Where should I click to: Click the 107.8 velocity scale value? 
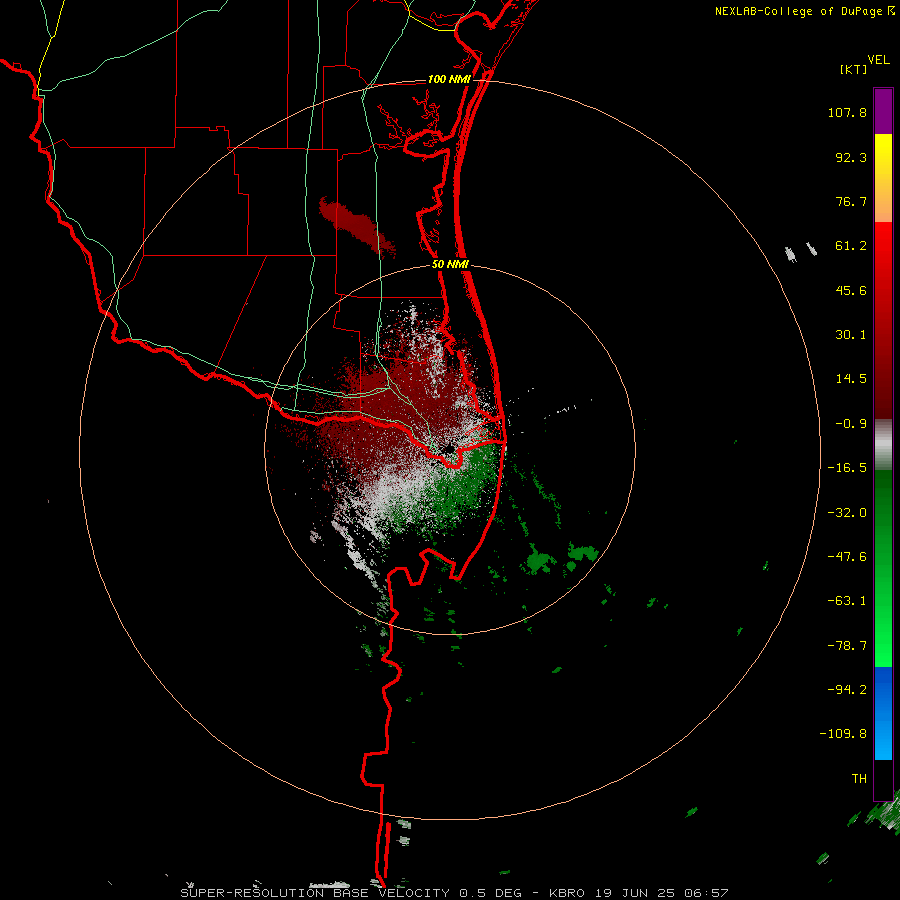click(x=847, y=112)
